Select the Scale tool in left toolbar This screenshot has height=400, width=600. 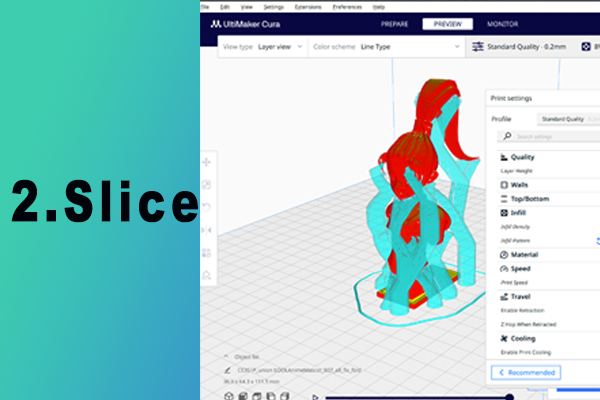click(207, 185)
